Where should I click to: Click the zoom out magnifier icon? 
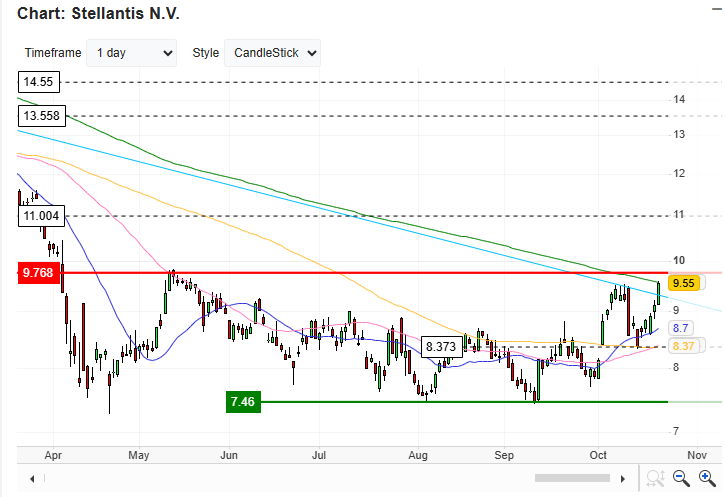pyautogui.click(x=681, y=478)
